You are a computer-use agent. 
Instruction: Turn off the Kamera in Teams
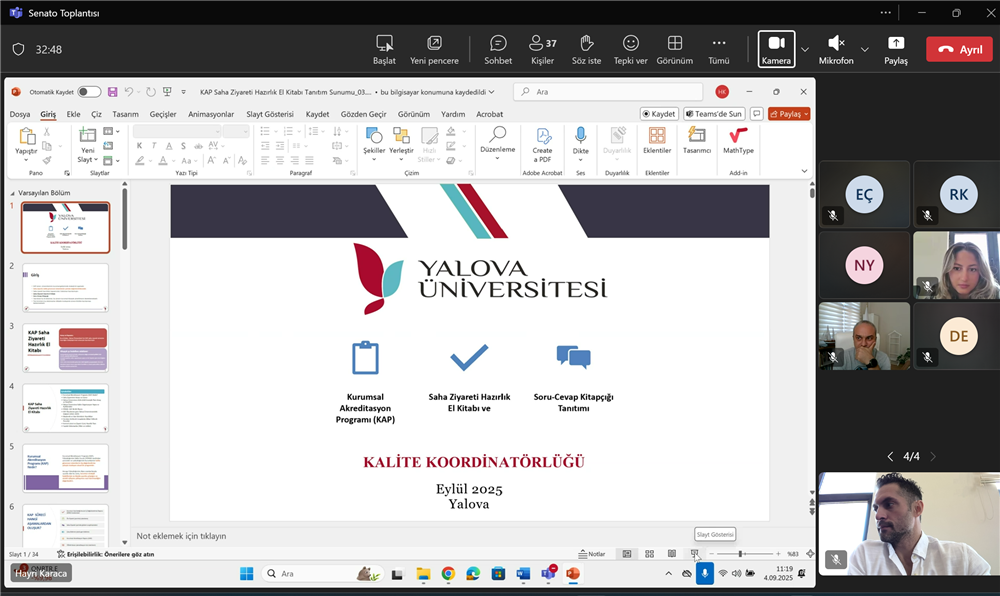[x=776, y=49]
